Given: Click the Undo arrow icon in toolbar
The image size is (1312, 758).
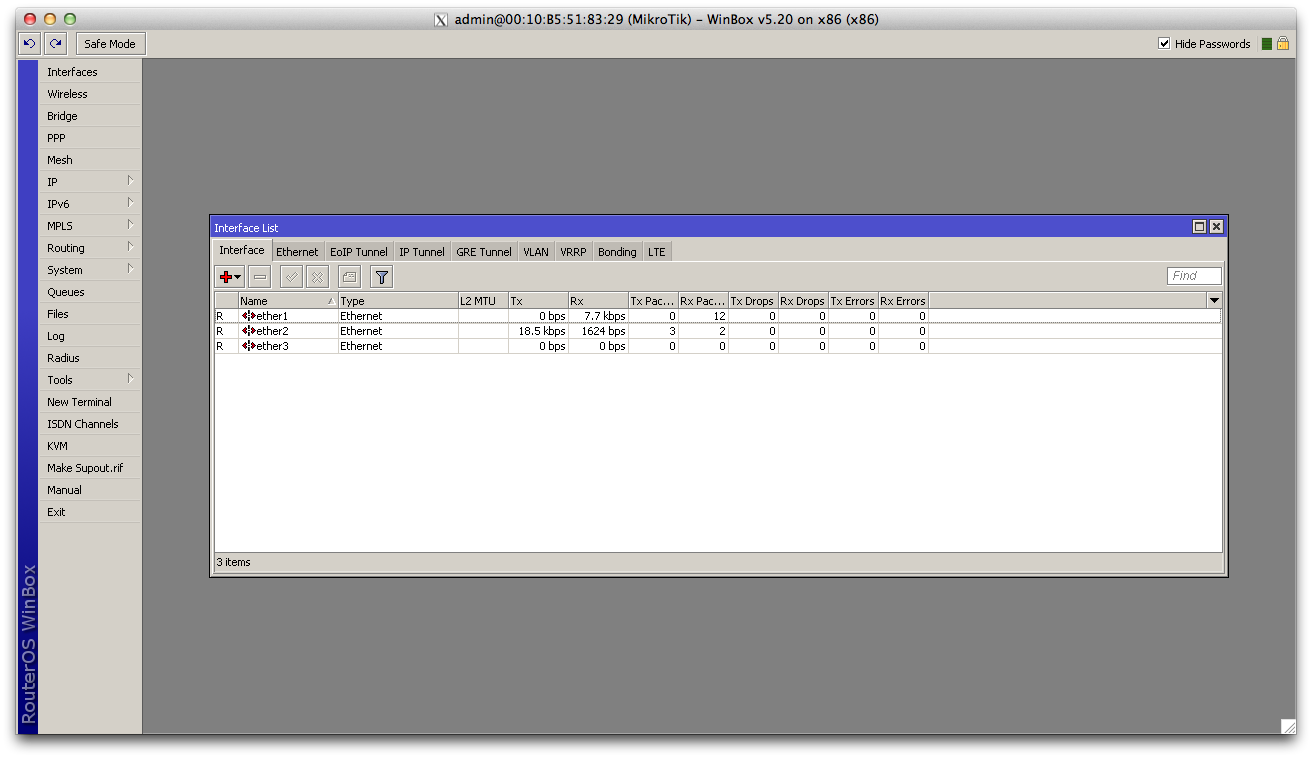Looking at the screenshot, I should coord(29,44).
